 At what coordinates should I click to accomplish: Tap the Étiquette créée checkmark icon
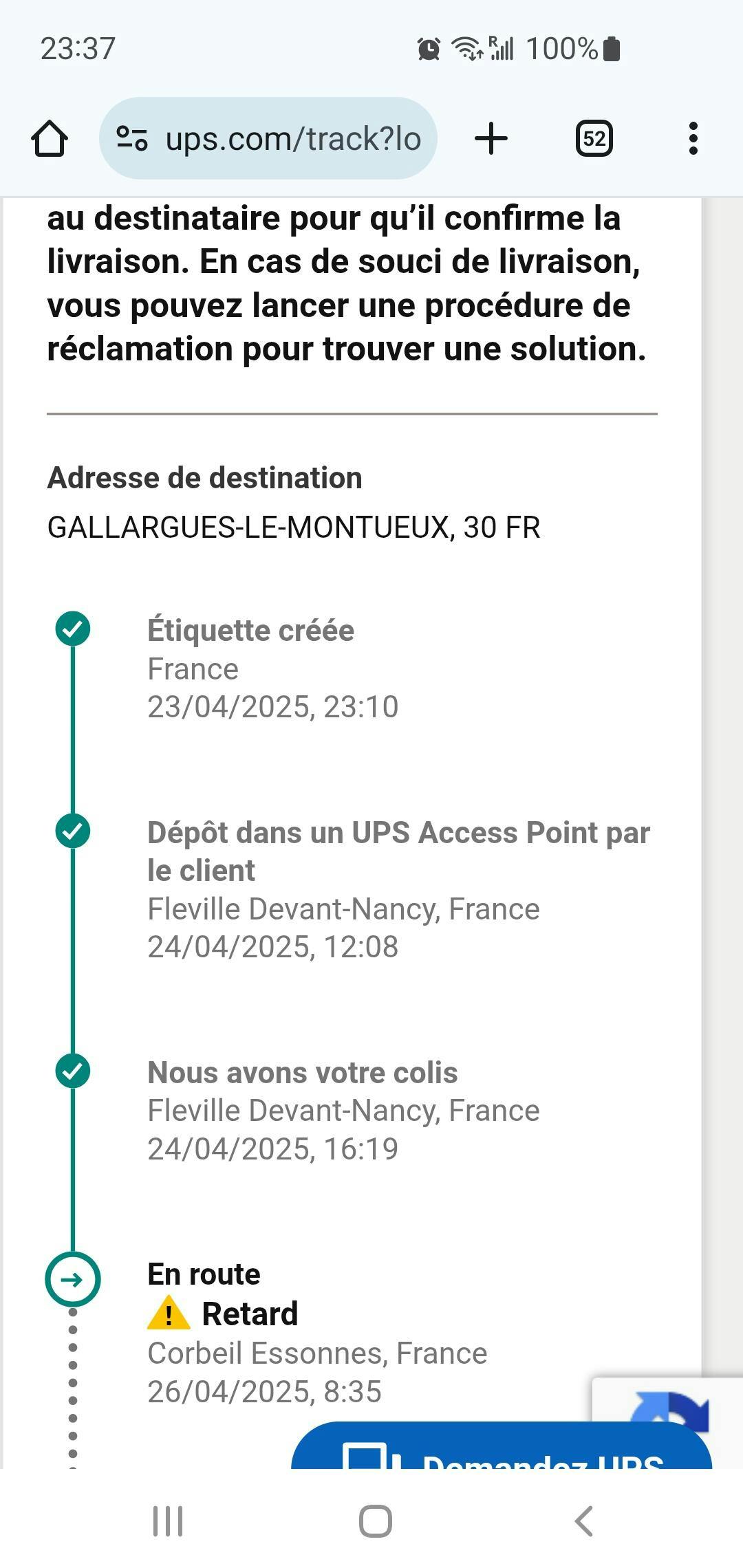click(x=73, y=629)
